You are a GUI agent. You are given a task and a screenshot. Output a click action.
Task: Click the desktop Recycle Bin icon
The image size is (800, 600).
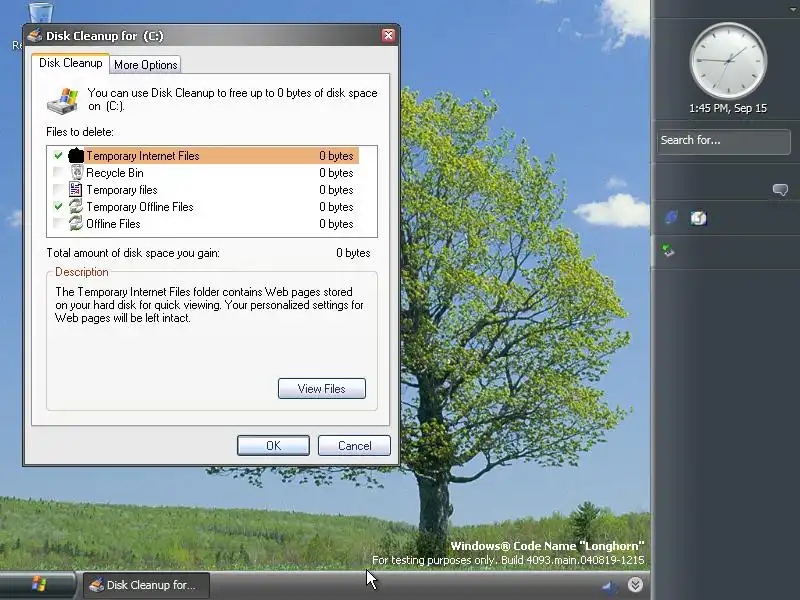(x=39, y=12)
